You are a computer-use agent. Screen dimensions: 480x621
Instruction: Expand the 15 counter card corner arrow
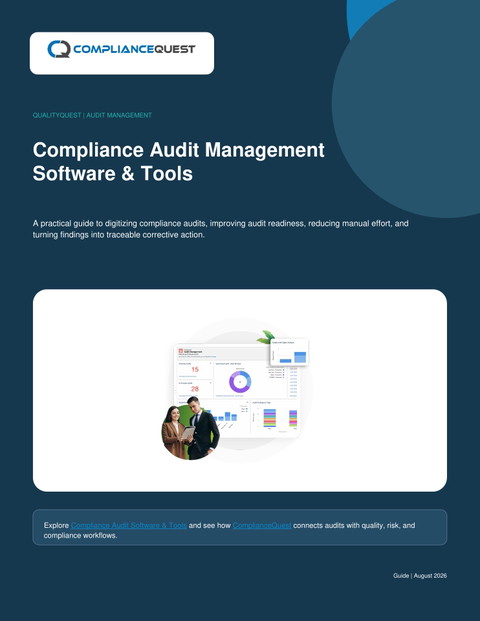(x=211, y=363)
